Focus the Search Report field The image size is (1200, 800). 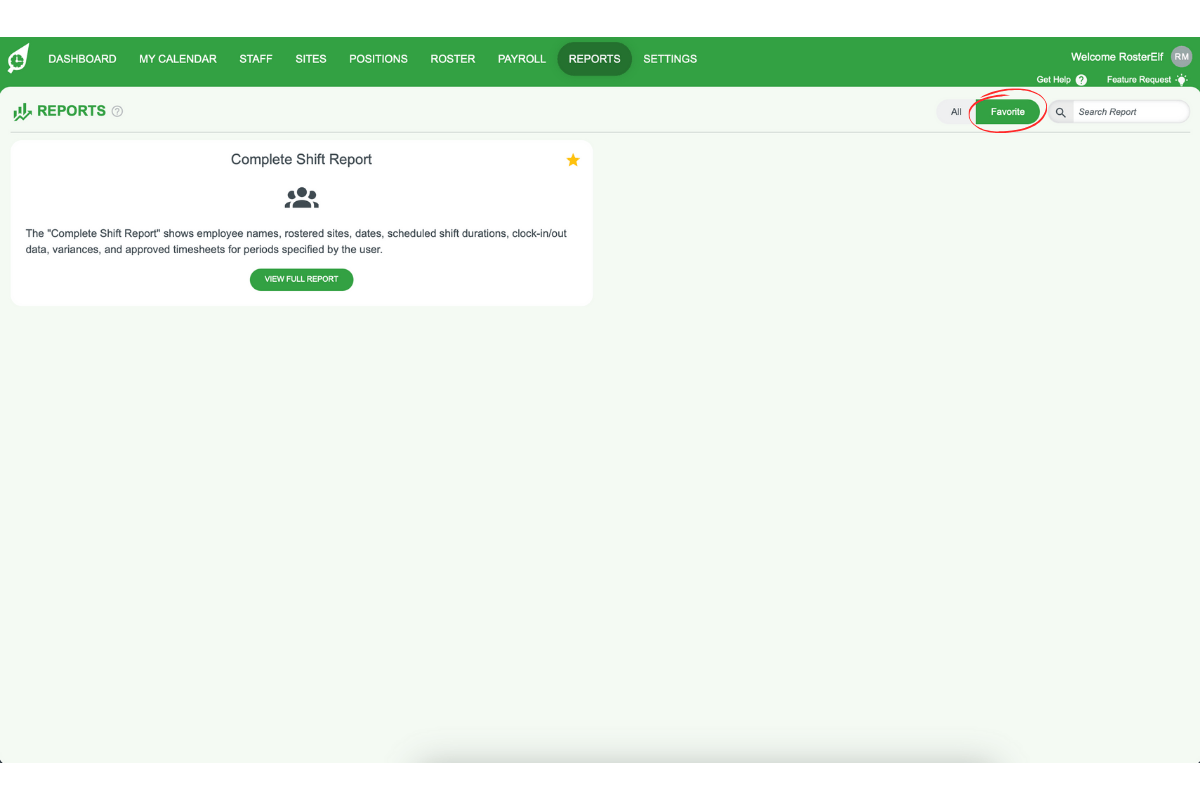1131,112
